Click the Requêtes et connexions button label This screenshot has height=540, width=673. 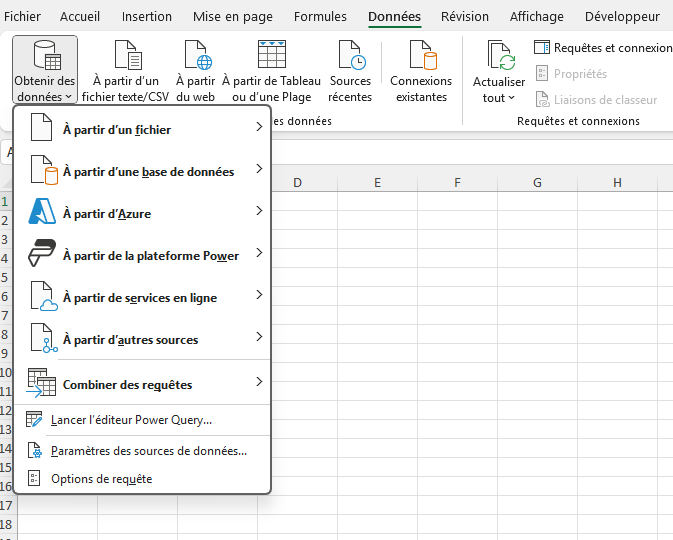pyautogui.click(x=612, y=48)
